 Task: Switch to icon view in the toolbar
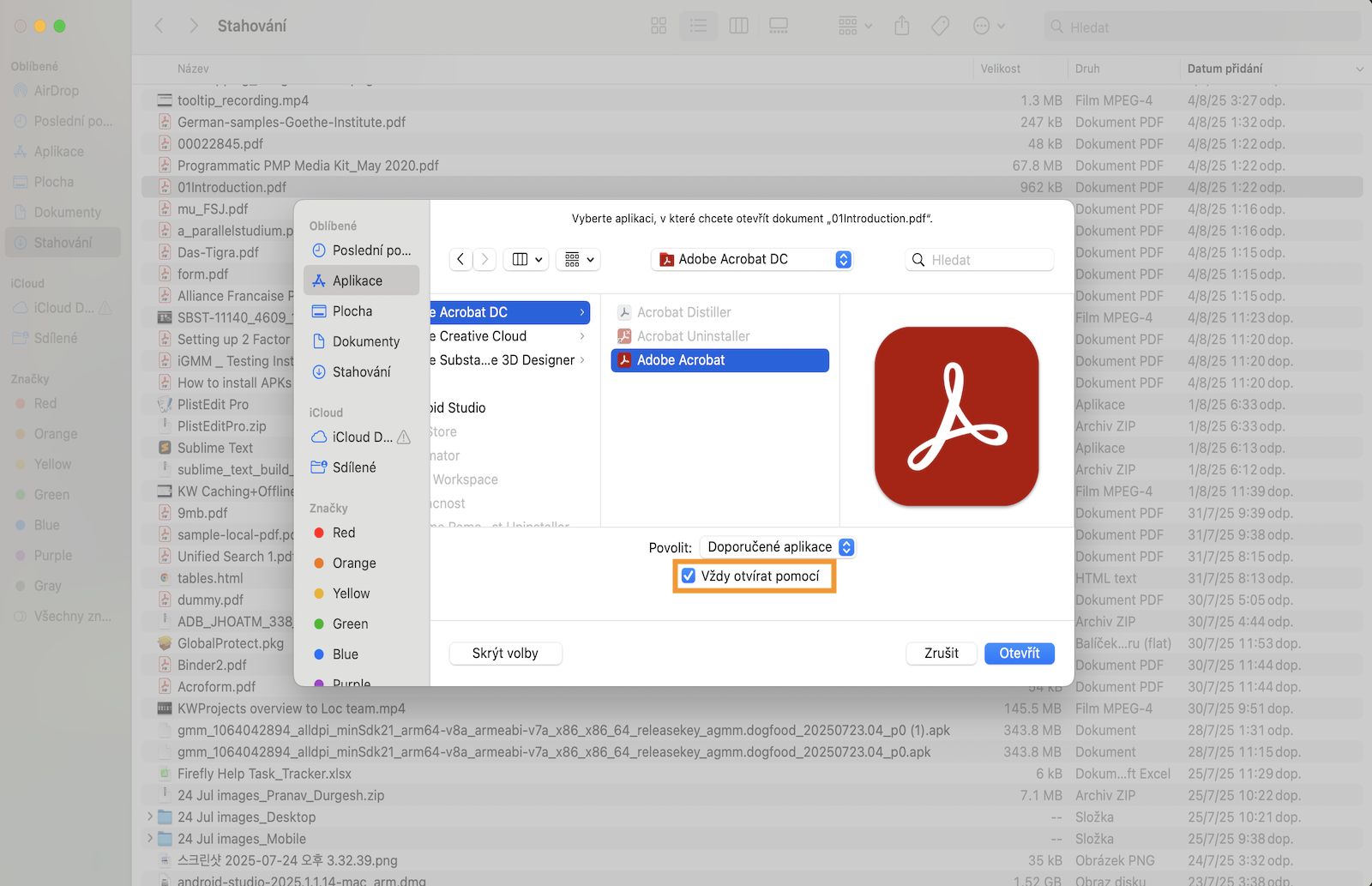pos(658,26)
